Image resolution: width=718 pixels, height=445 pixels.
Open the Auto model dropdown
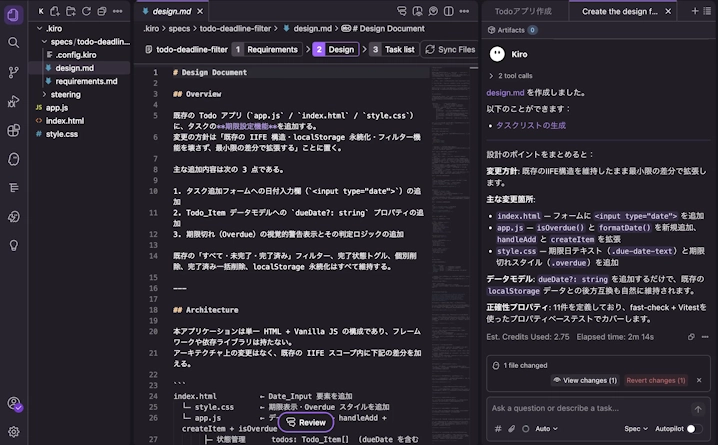pyautogui.click(x=546, y=429)
